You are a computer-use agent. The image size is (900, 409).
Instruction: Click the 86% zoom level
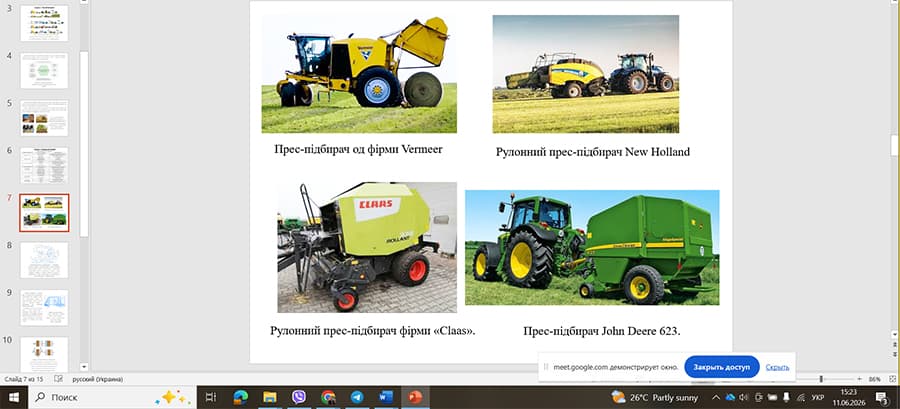[x=875, y=379]
